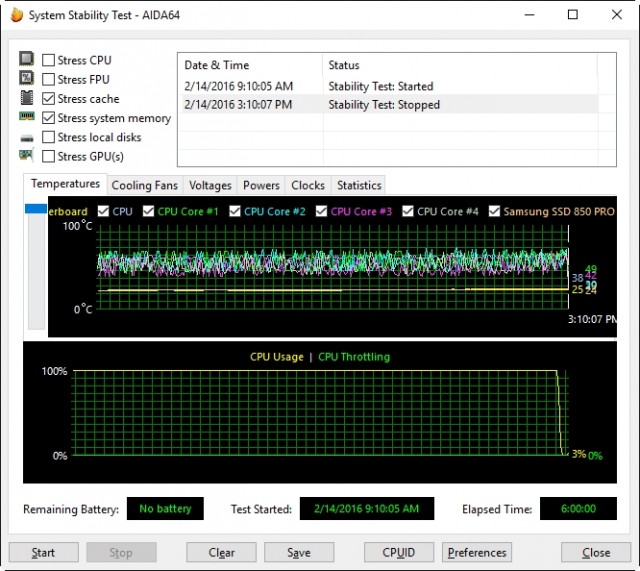Click the CPU chip icon beside Stress CPU
The width and height of the screenshot is (640, 571).
(27, 60)
